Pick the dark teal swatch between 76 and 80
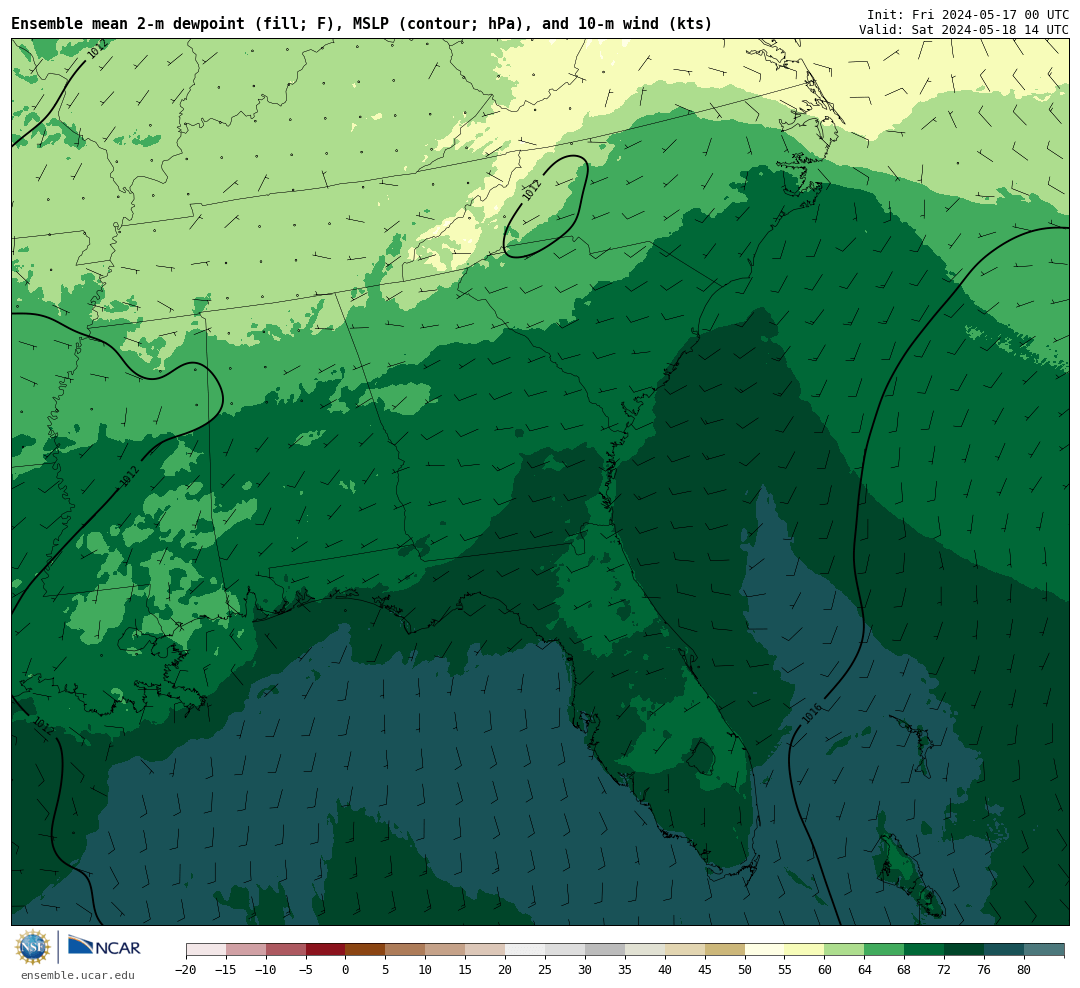Screen dimensions: 1080x988 (x=1005, y=950)
